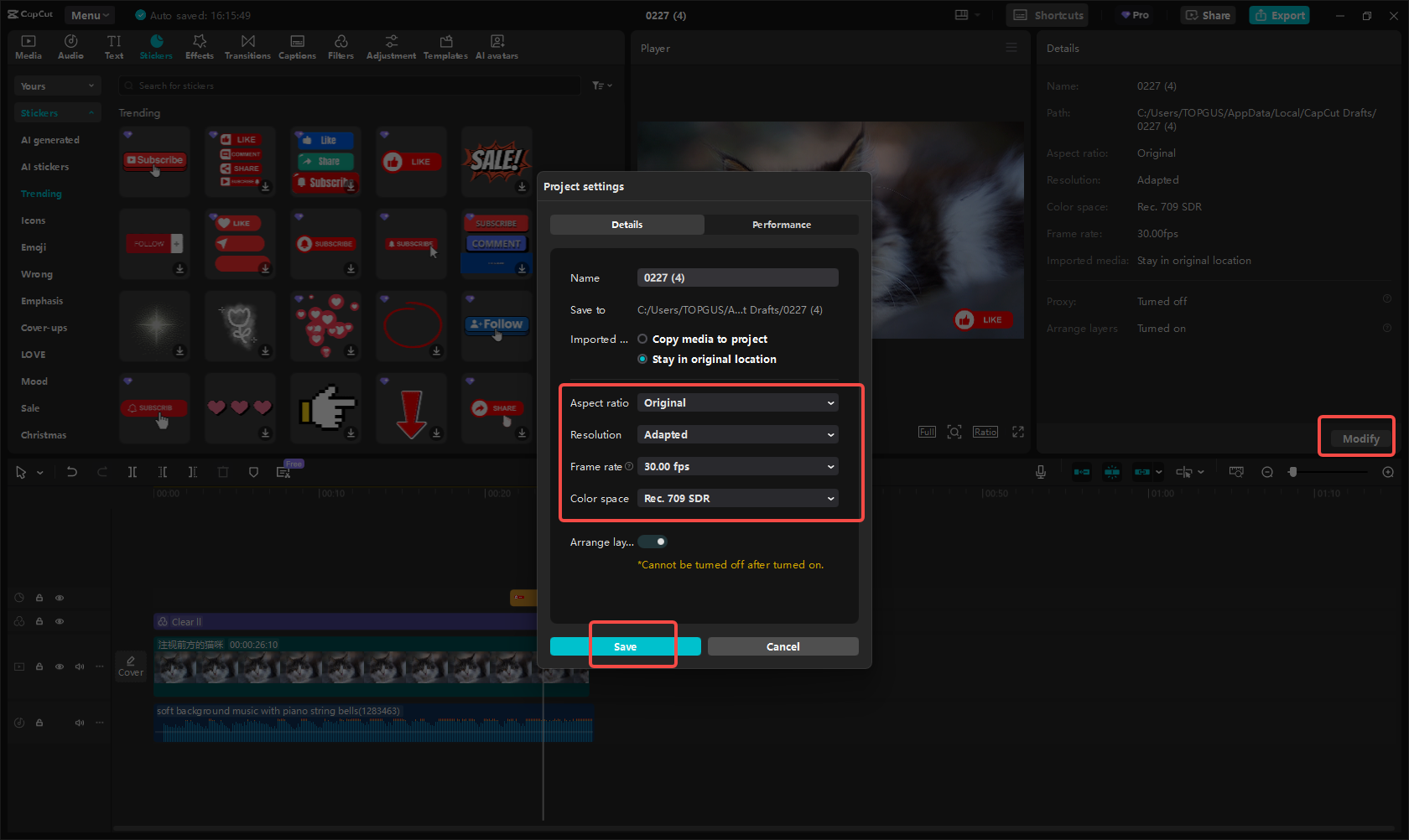Start a voiceover recording with the microphone

(x=1040, y=471)
